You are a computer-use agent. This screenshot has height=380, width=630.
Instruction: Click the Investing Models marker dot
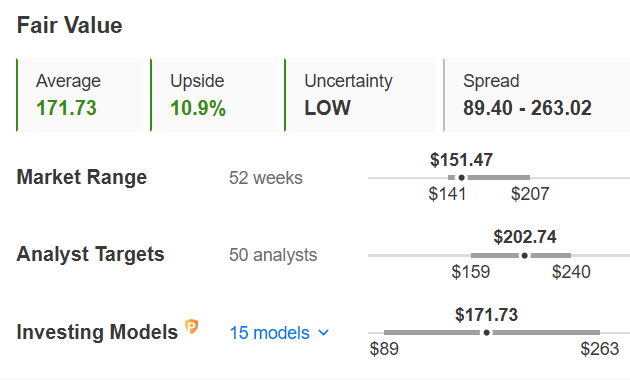point(487,333)
